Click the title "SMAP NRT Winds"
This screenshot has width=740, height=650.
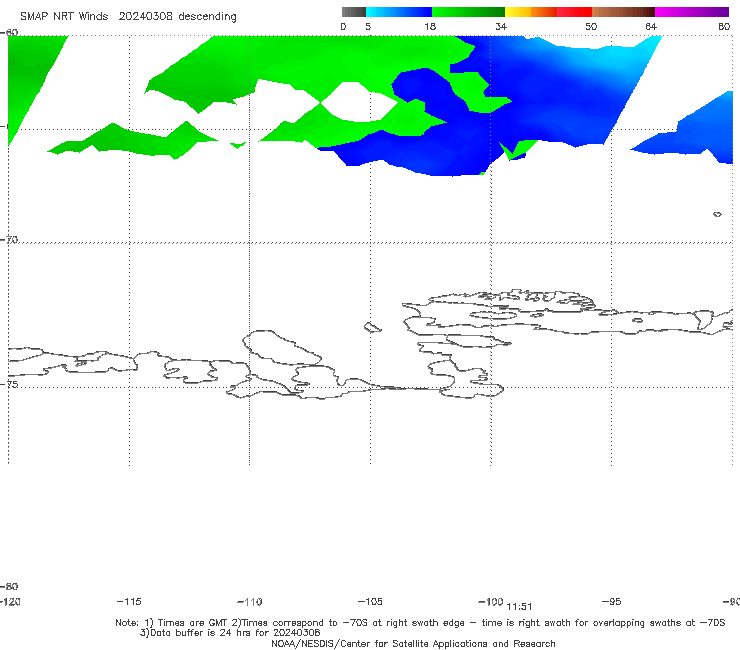[64, 16]
